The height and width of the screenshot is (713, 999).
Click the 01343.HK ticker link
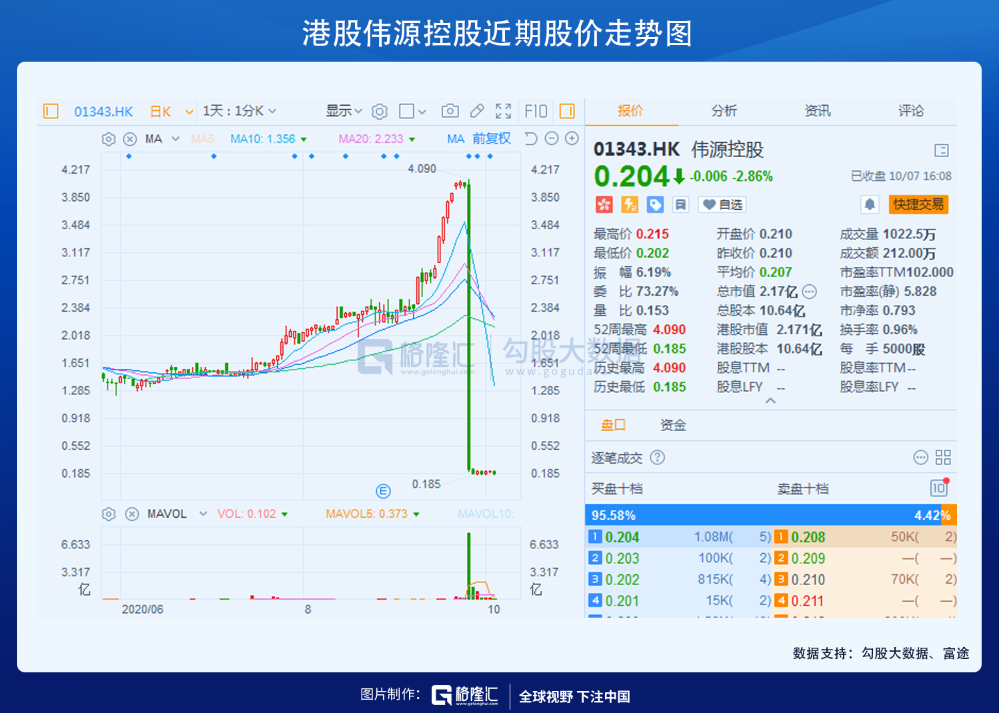(104, 112)
